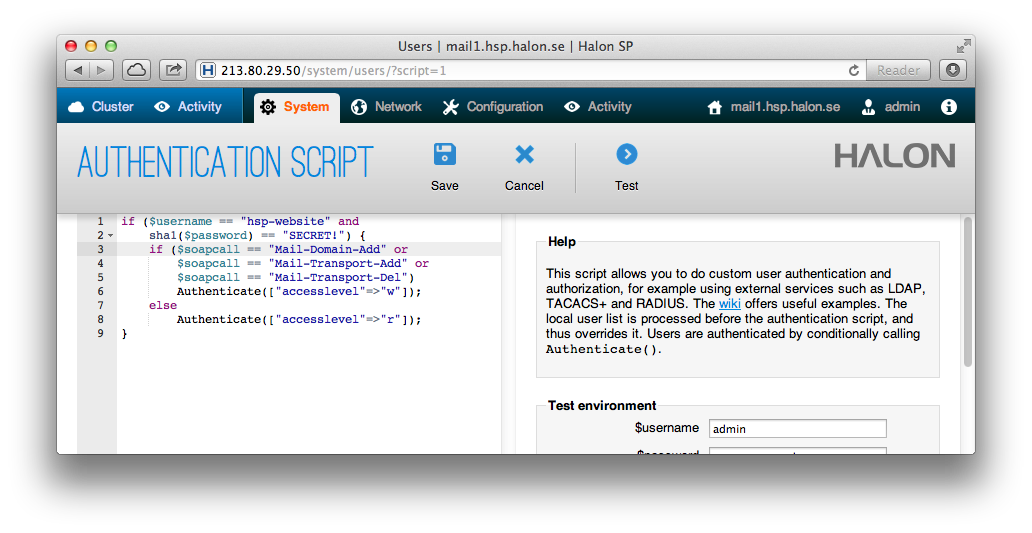Click the Test environment heading
Image resolution: width=1032 pixels, height=533 pixels.
[602, 405]
